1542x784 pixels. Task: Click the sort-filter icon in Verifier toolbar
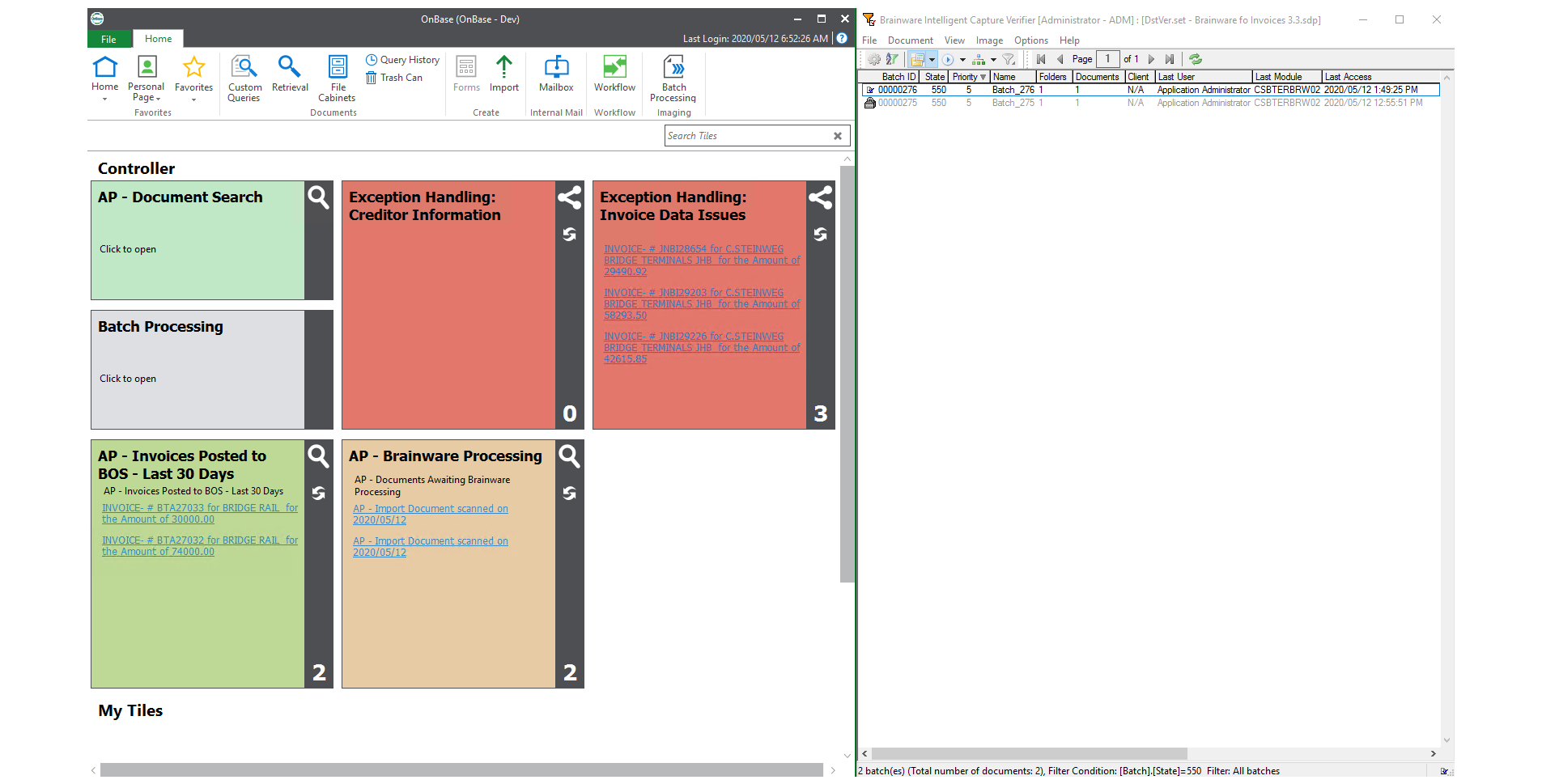point(892,59)
